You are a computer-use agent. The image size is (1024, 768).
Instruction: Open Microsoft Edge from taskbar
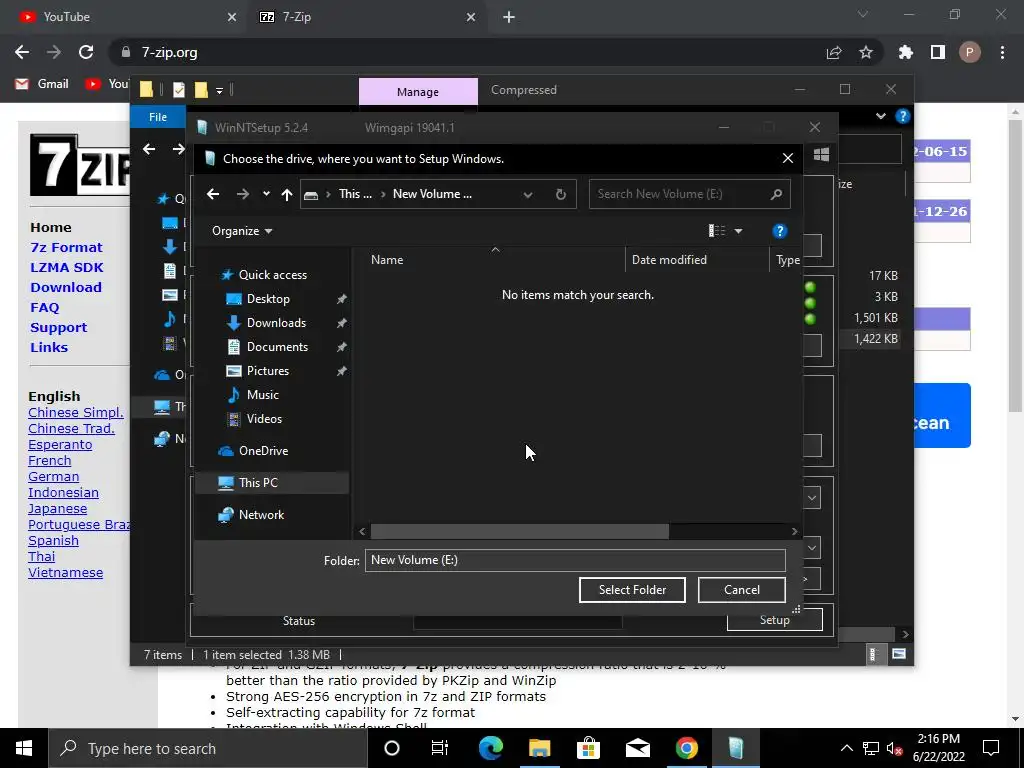[490, 748]
